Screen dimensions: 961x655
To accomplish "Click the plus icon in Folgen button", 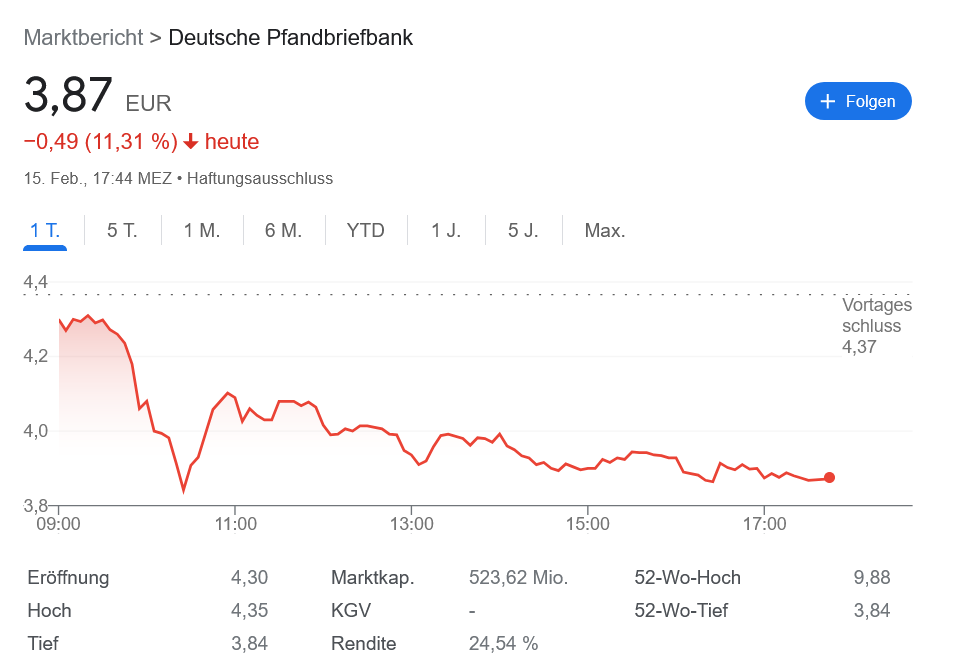I will [827, 101].
